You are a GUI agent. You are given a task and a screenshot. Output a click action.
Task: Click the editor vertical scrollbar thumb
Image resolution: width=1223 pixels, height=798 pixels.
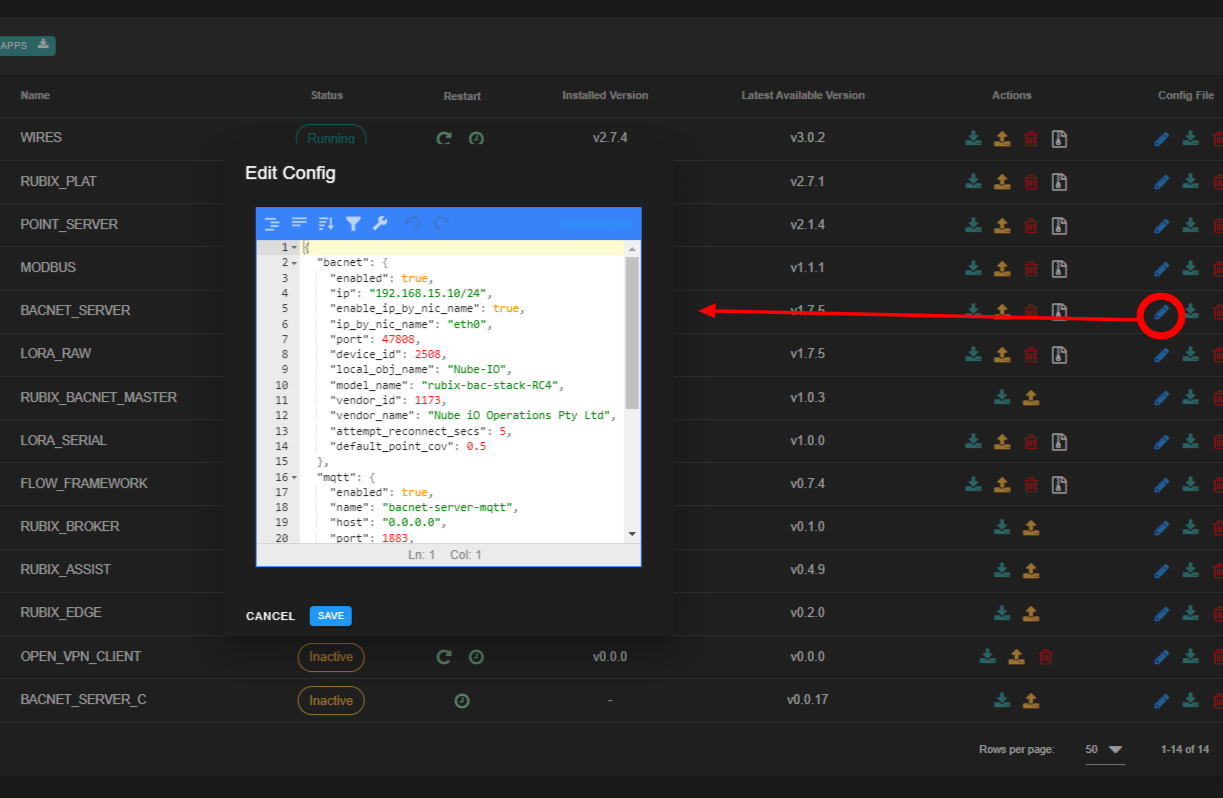coord(632,332)
